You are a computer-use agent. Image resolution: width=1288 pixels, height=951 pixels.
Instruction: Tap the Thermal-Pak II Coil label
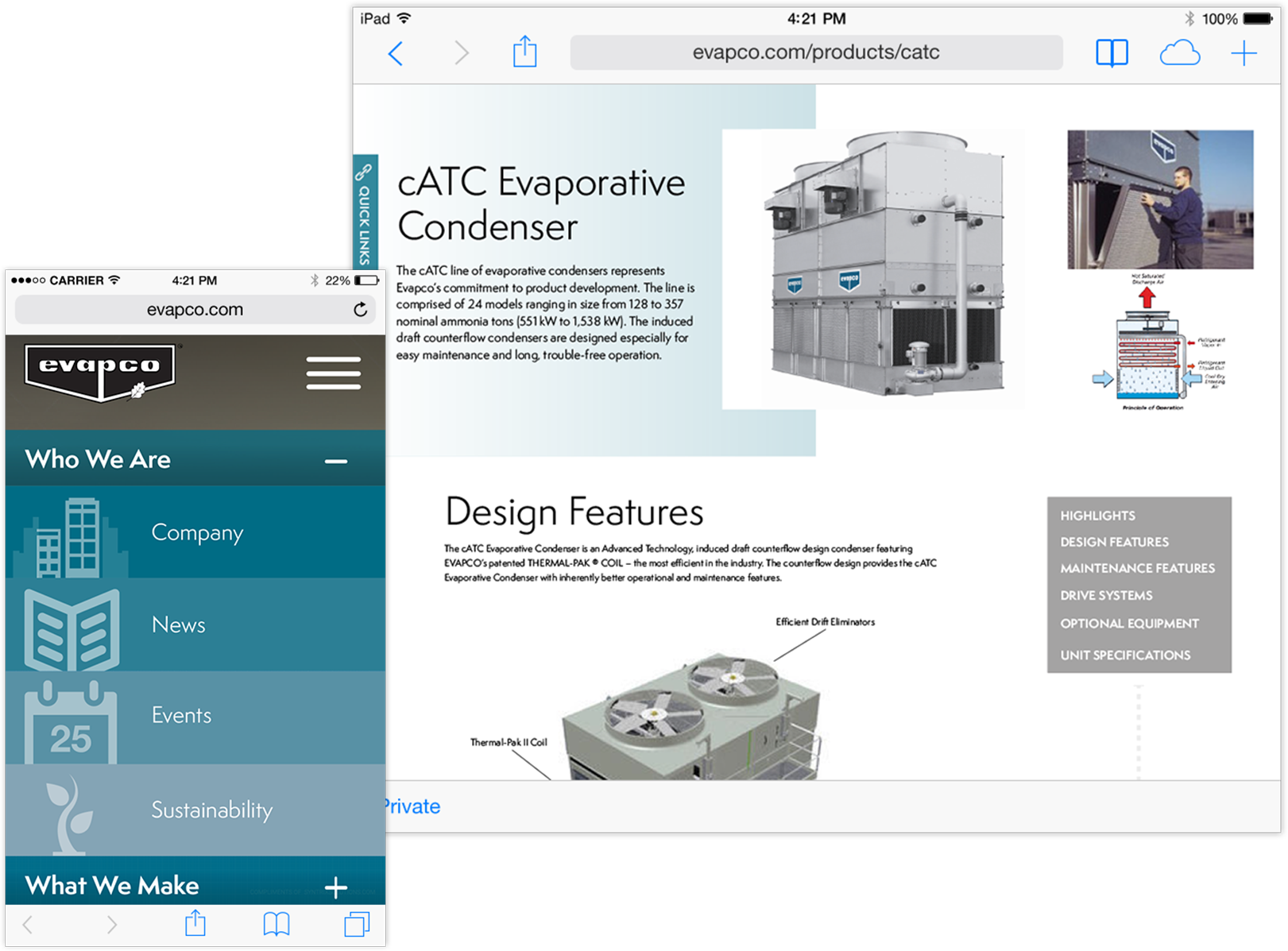(509, 742)
